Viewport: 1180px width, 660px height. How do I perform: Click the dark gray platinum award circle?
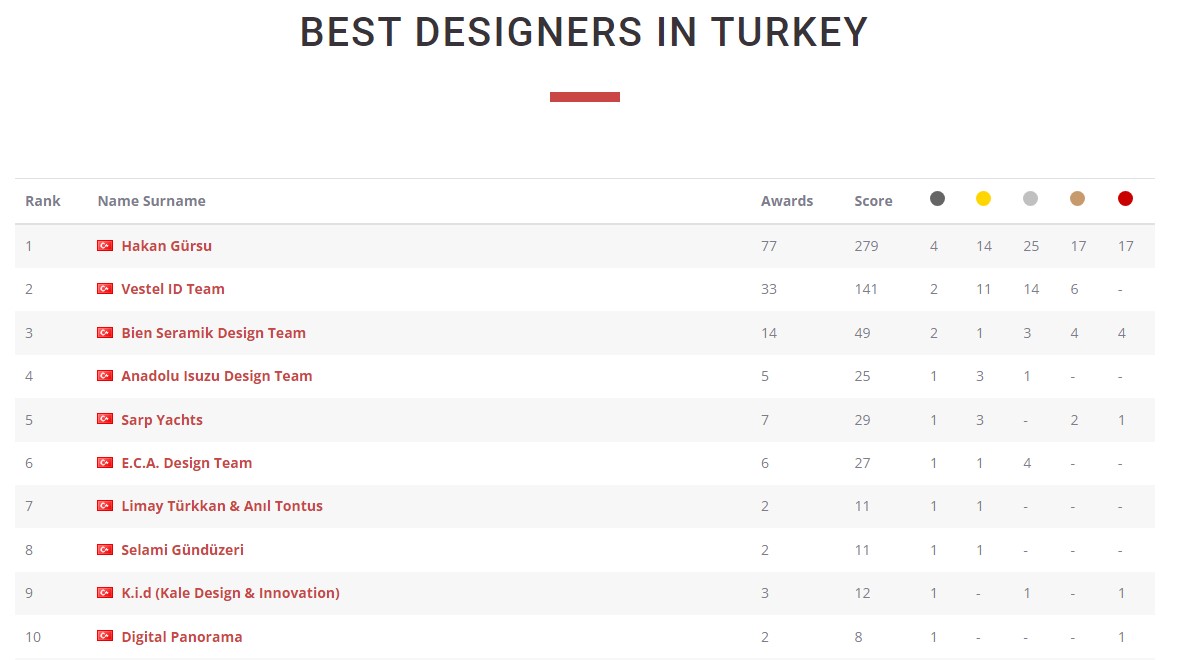(x=937, y=199)
